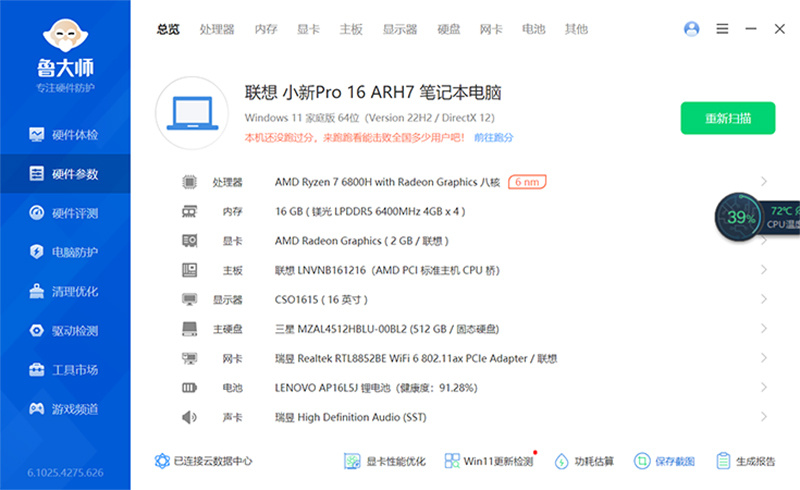Click the processor chip icon

pyautogui.click(x=189, y=182)
